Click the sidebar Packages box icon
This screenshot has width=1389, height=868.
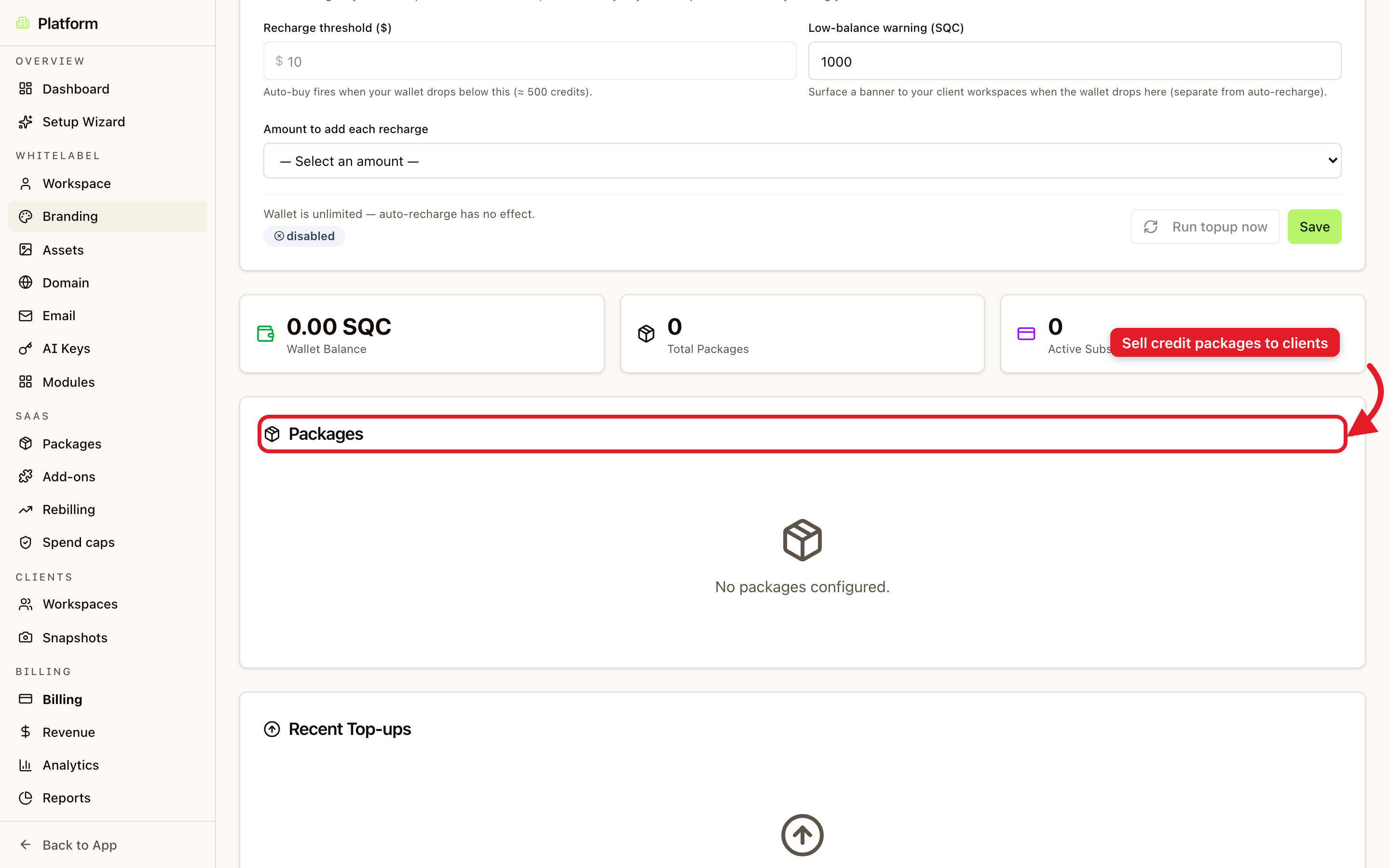point(25,444)
